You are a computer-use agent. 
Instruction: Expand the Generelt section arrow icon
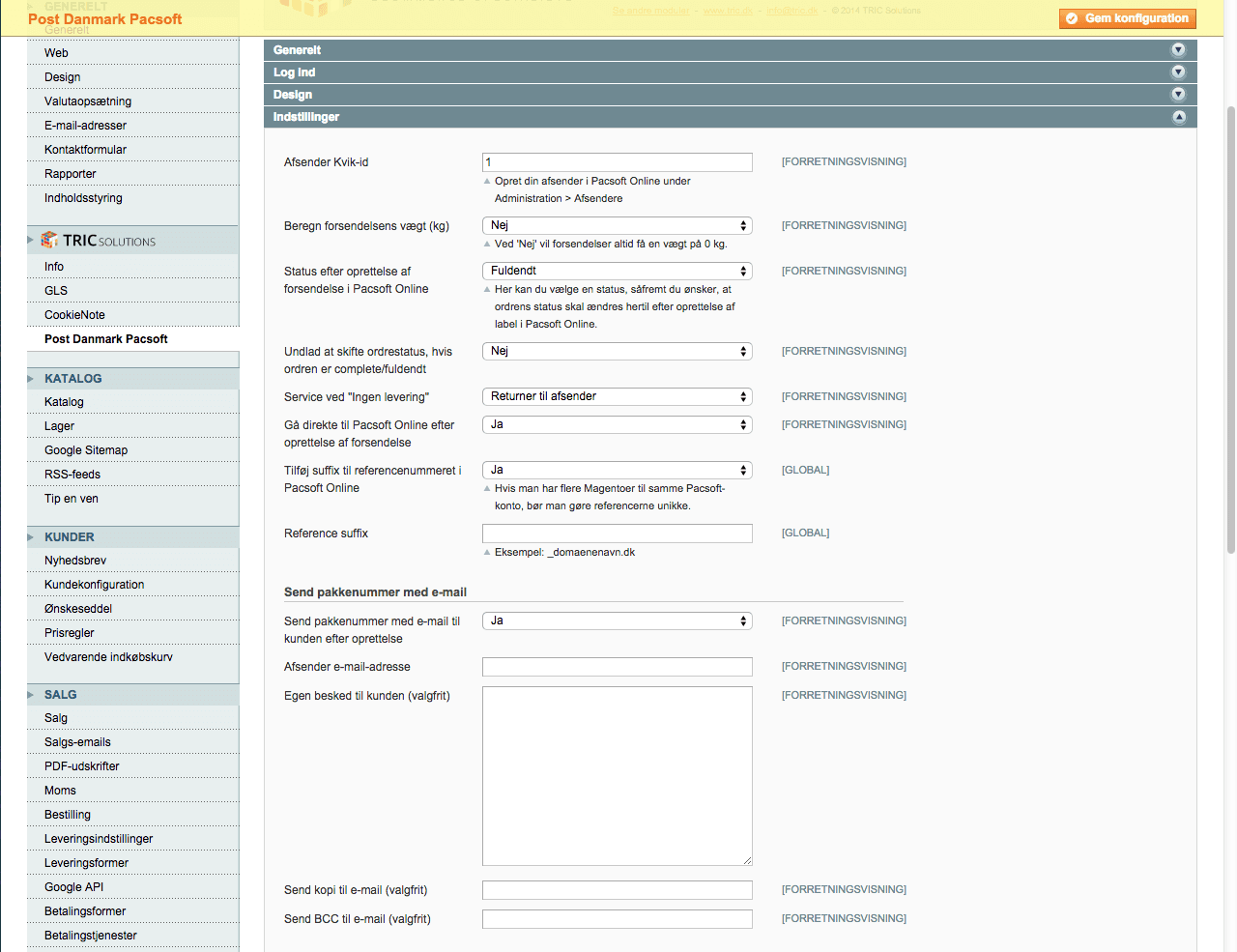point(1178,50)
